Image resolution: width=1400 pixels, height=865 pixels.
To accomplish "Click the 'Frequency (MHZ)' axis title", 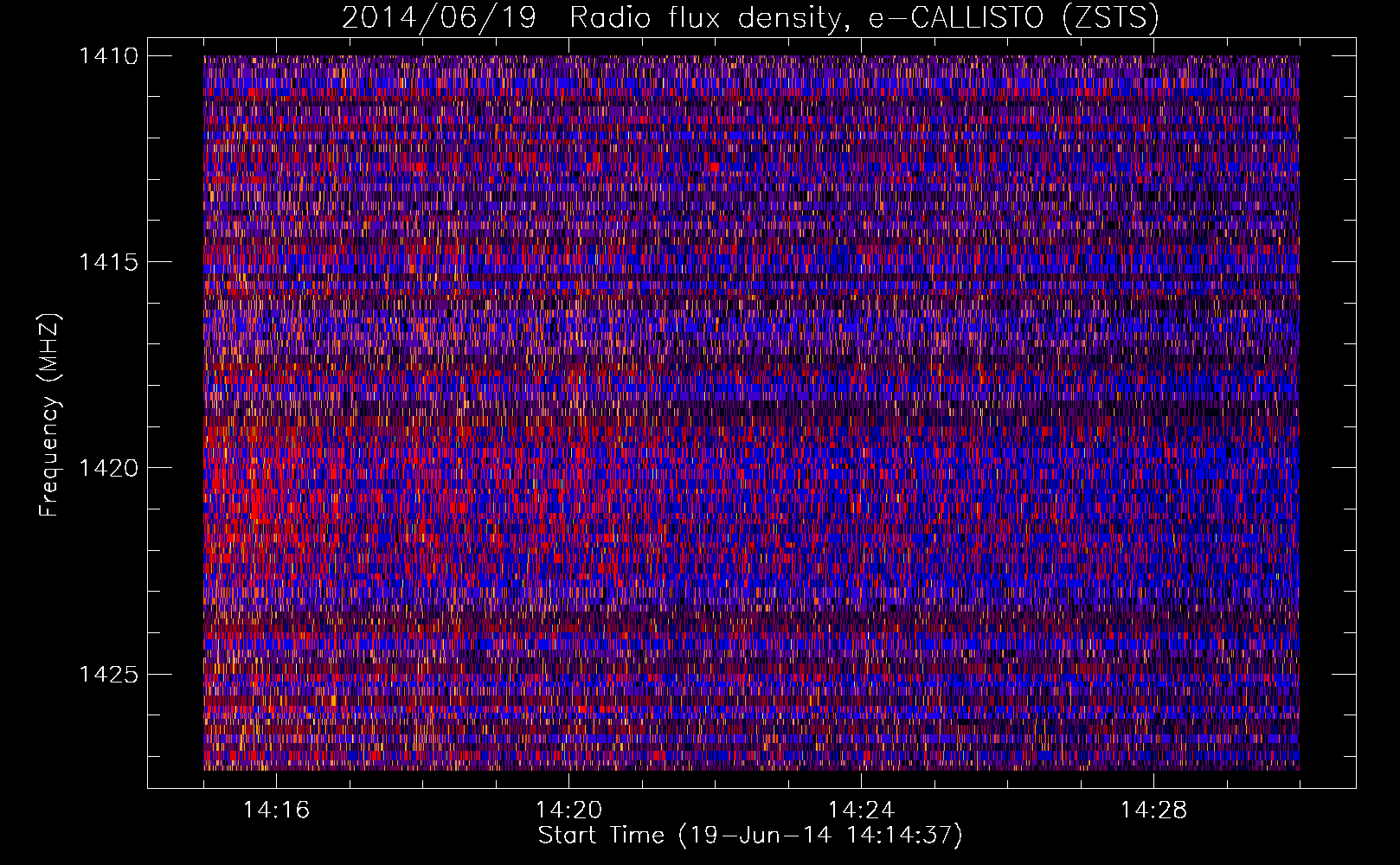I will tap(50, 415).
